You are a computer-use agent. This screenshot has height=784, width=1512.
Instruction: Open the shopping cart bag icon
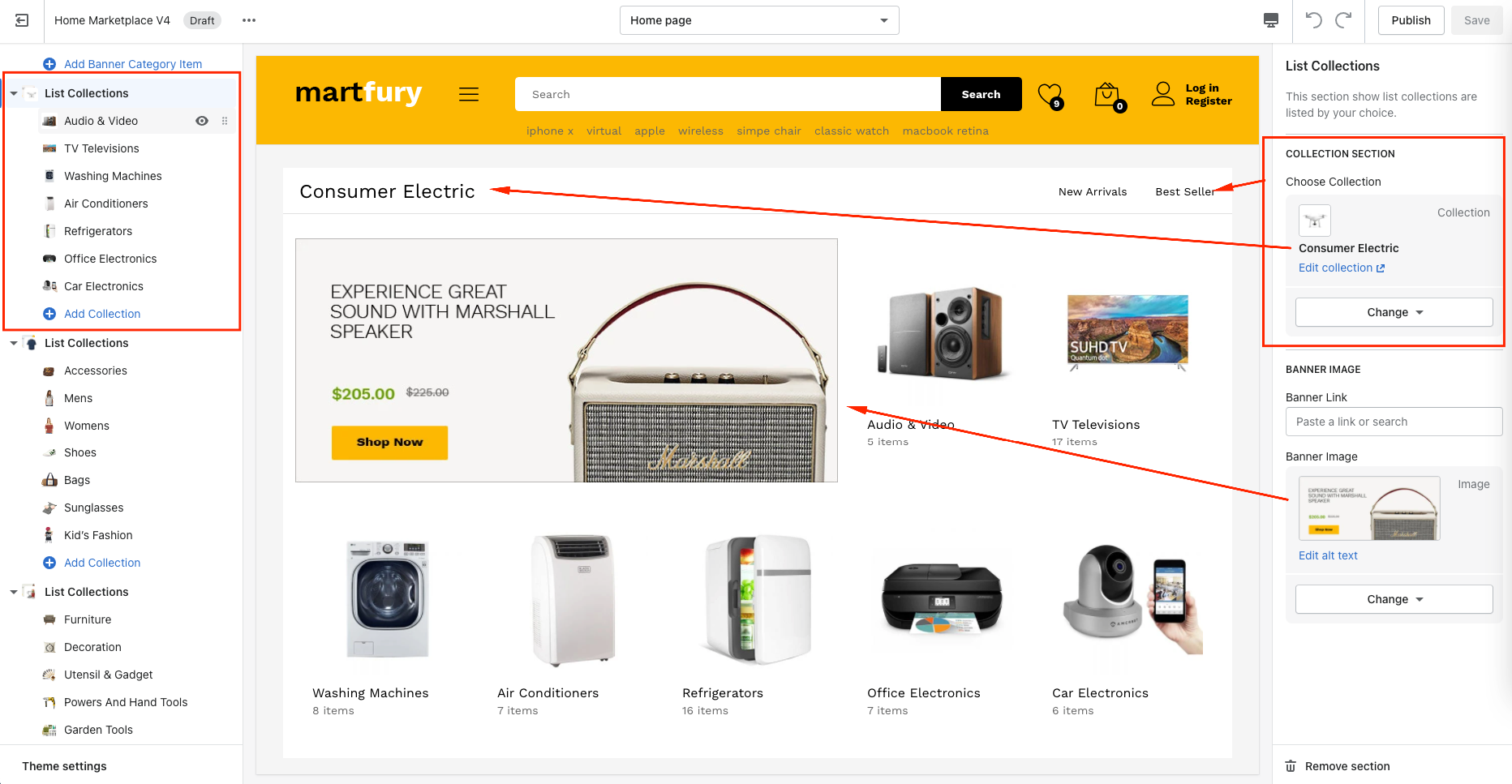pyautogui.click(x=1107, y=95)
